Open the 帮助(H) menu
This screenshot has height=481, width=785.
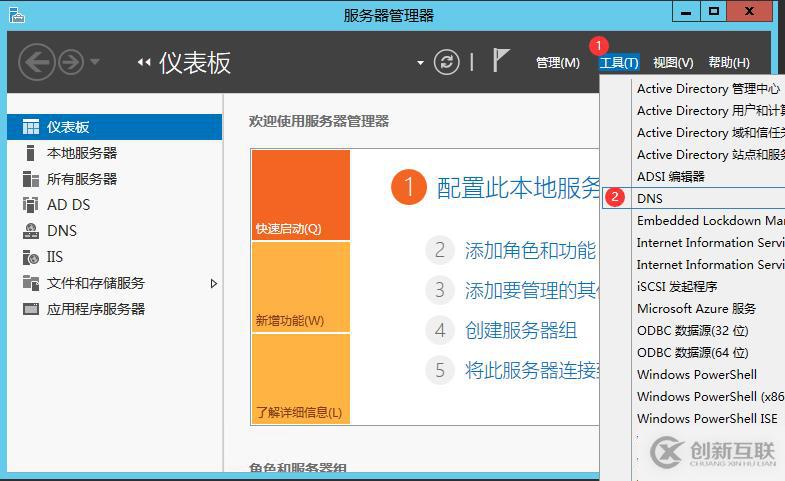(x=728, y=63)
